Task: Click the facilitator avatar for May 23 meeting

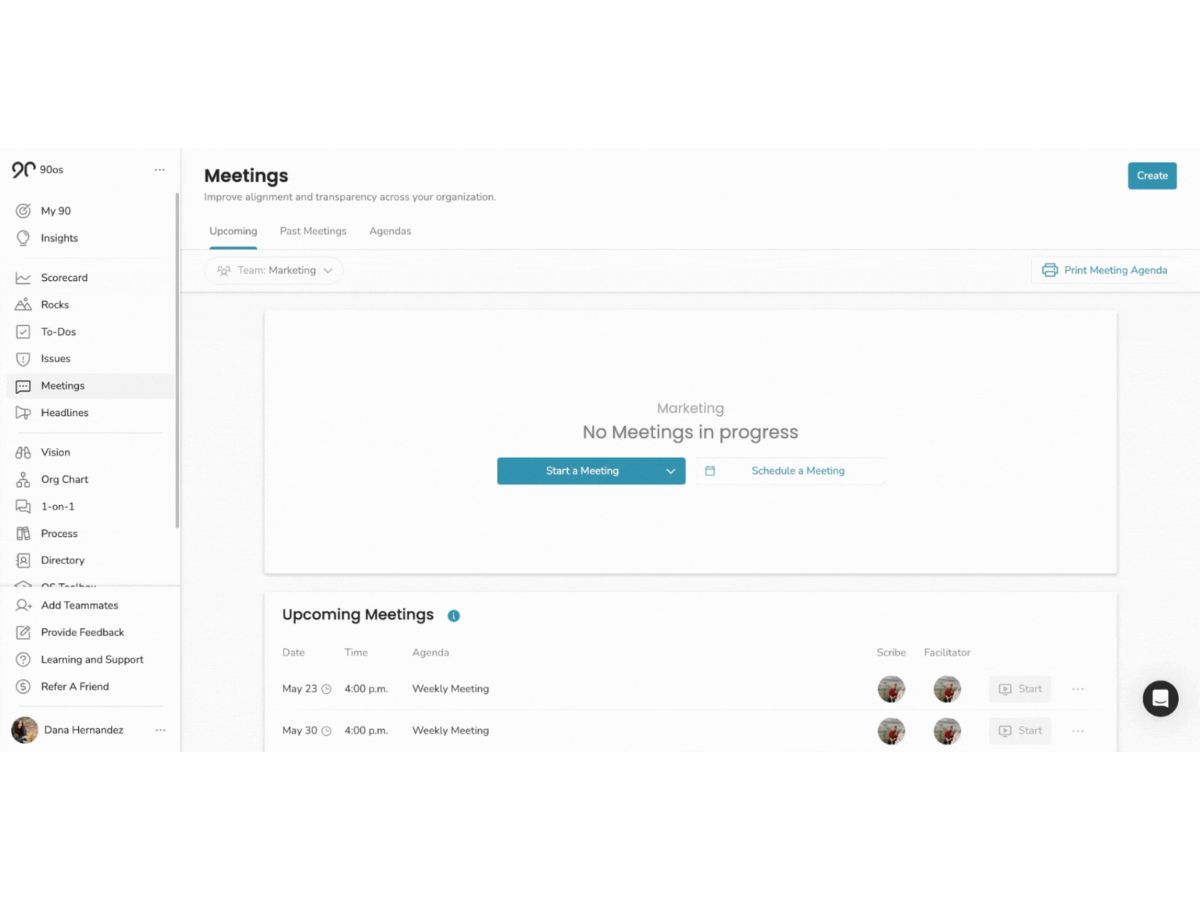Action: 947,689
